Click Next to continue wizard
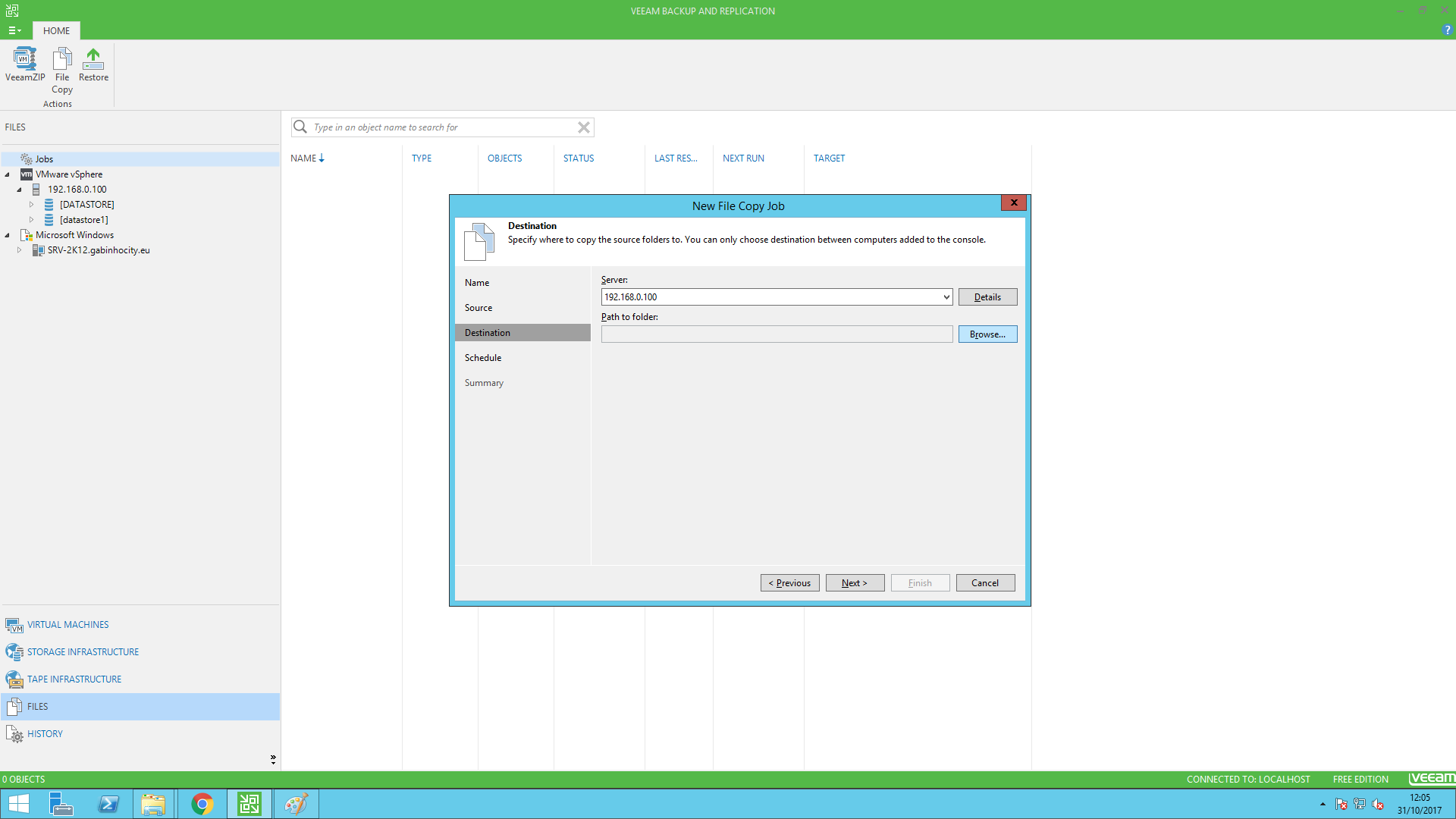Viewport: 1456px width, 819px height. 855,583
